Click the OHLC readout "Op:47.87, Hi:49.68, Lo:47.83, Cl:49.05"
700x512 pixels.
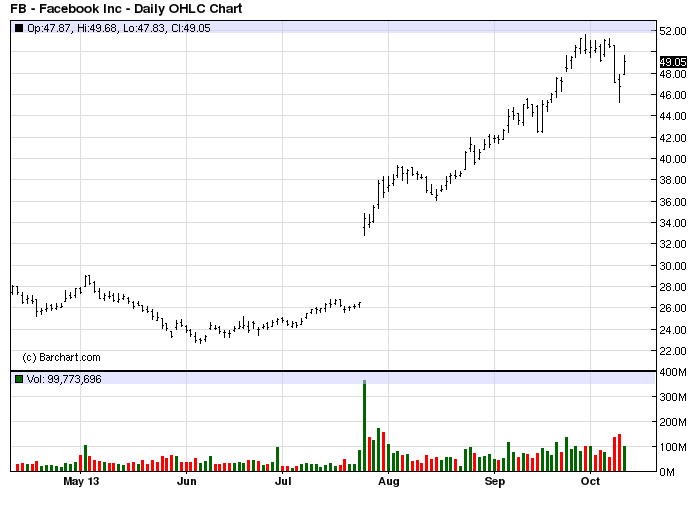point(119,28)
